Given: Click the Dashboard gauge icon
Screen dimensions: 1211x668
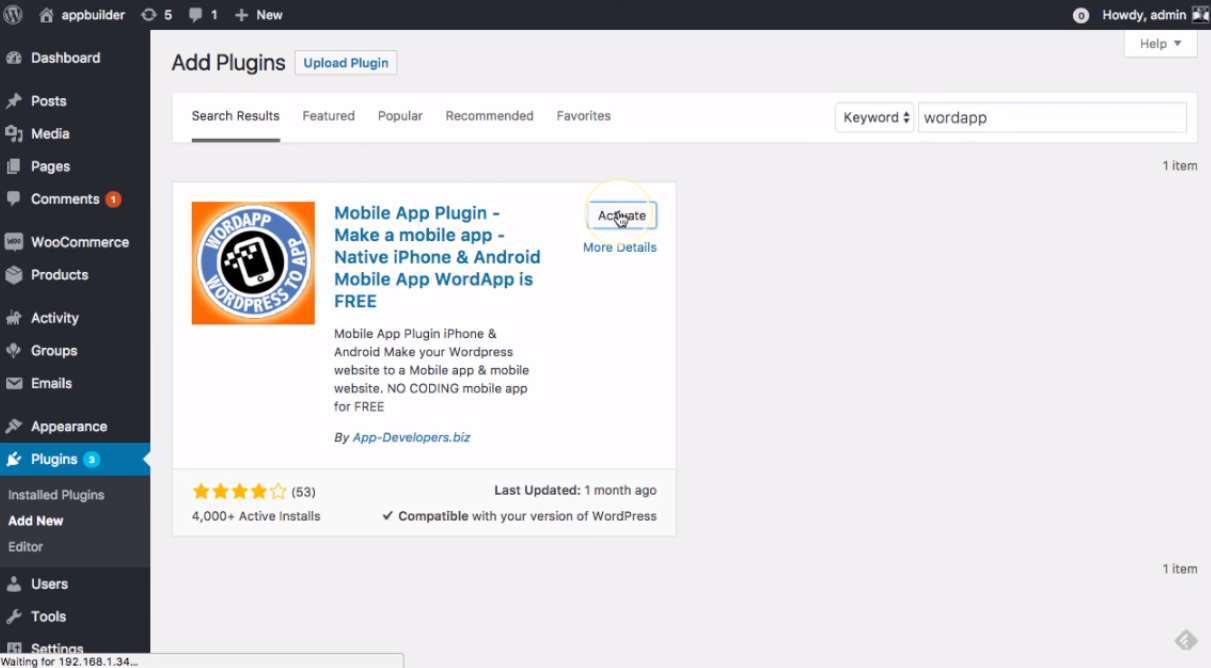Looking at the screenshot, I should [14, 58].
